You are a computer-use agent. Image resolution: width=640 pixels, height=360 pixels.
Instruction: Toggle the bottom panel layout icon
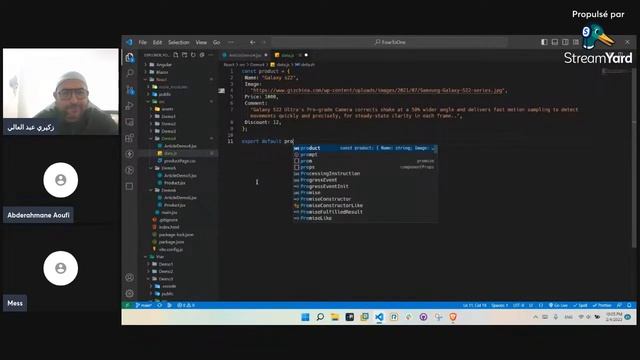[x=555, y=42]
